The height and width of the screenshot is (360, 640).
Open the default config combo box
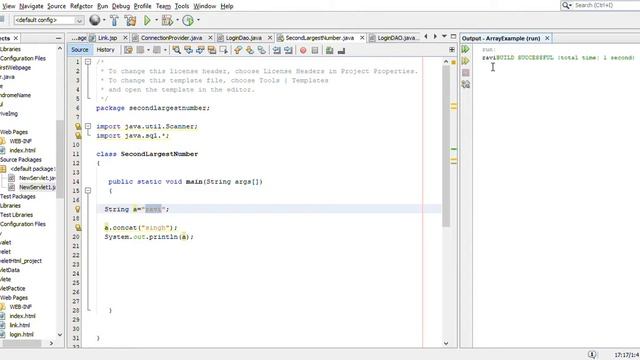coord(49,20)
